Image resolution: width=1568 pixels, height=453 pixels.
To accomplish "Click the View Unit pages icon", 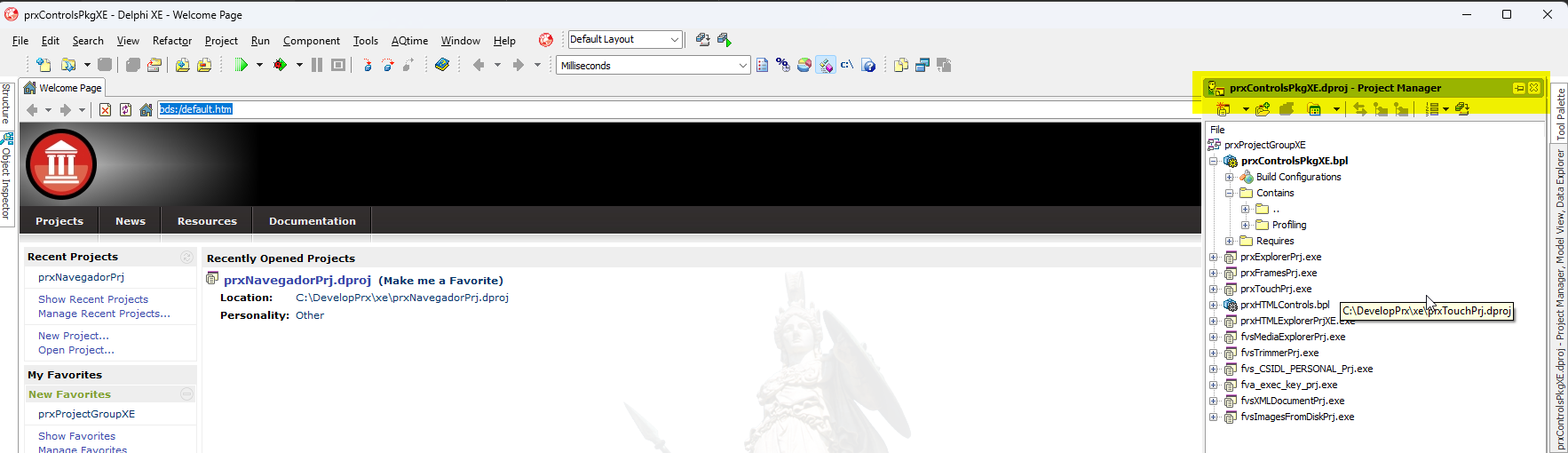I will 901,65.
